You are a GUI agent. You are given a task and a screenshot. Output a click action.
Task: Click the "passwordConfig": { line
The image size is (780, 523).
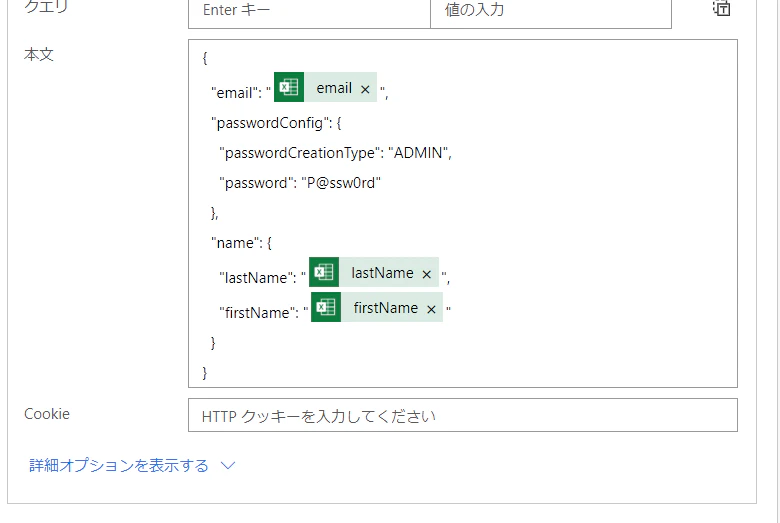[x=276, y=123]
